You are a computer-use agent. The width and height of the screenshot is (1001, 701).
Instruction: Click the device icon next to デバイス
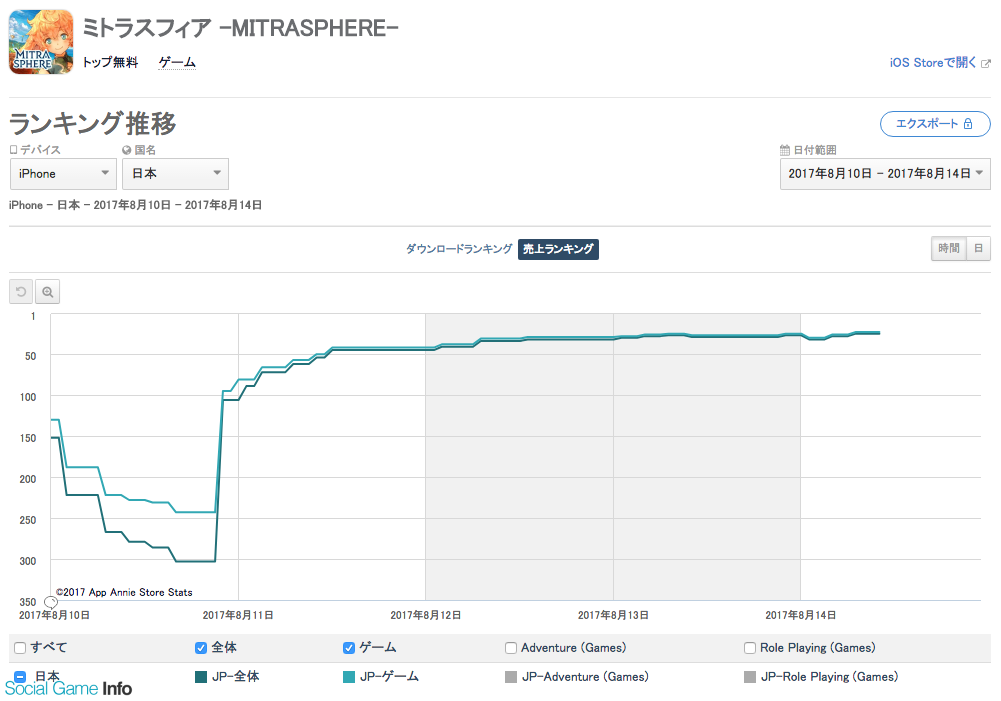(13, 149)
